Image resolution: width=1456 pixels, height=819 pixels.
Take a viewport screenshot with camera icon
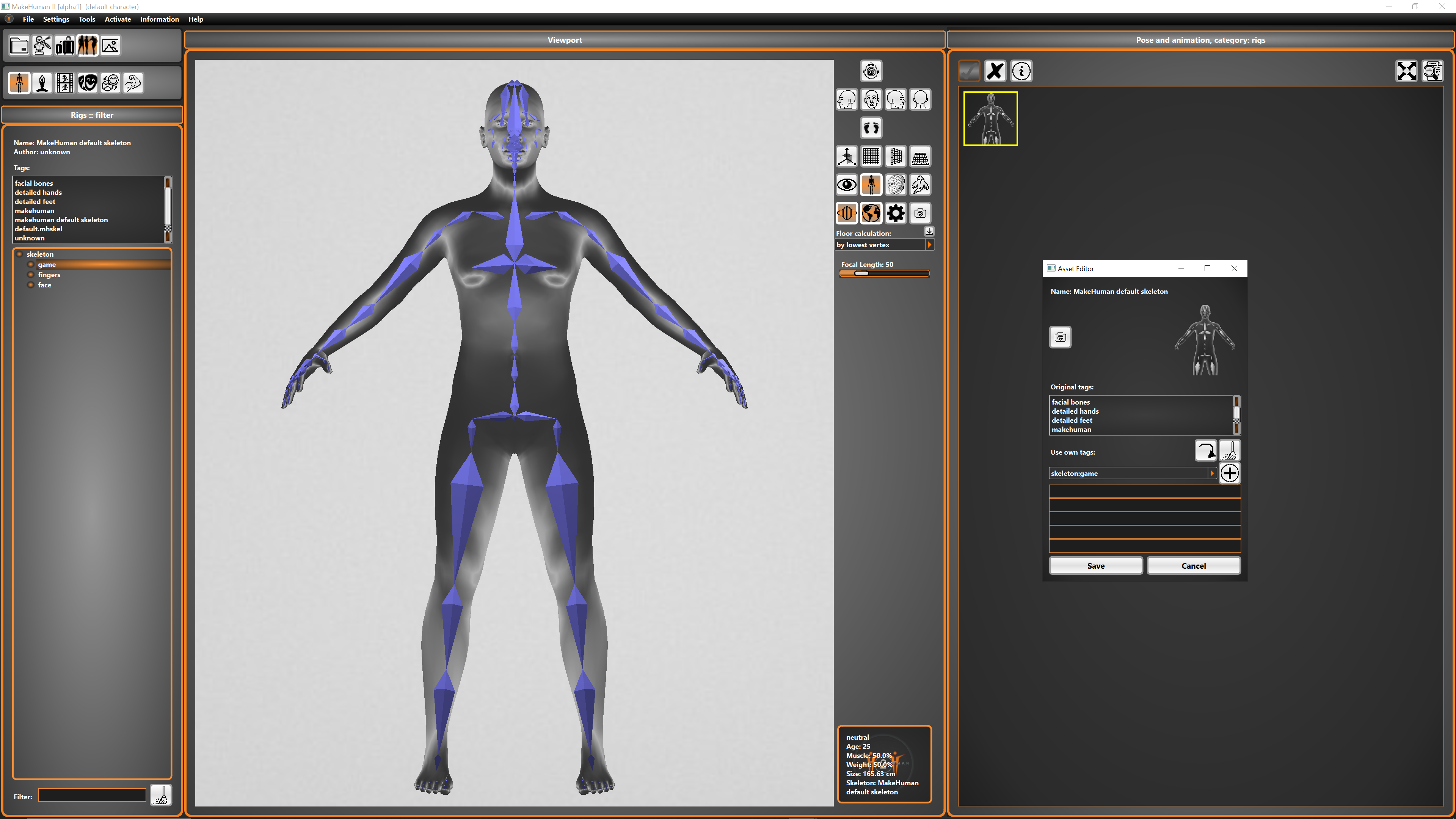click(920, 213)
